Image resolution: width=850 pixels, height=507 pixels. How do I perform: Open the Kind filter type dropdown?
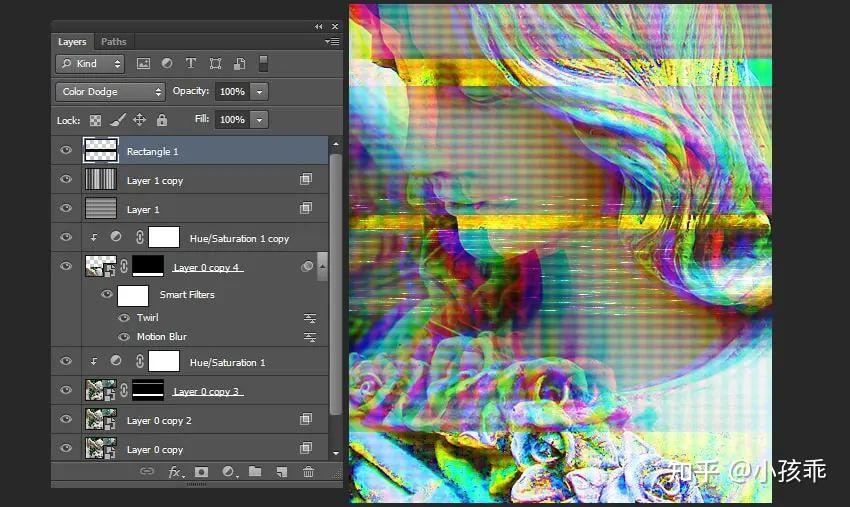click(x=90, y=64)
